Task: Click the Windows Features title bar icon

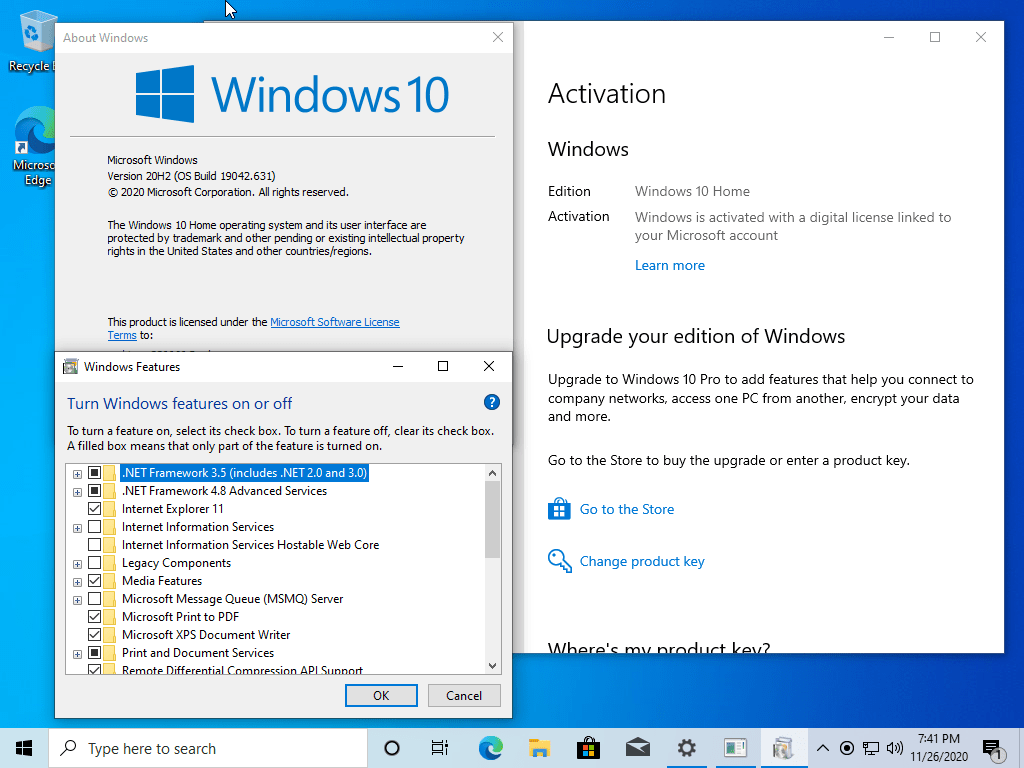Action: click(71, 366)
